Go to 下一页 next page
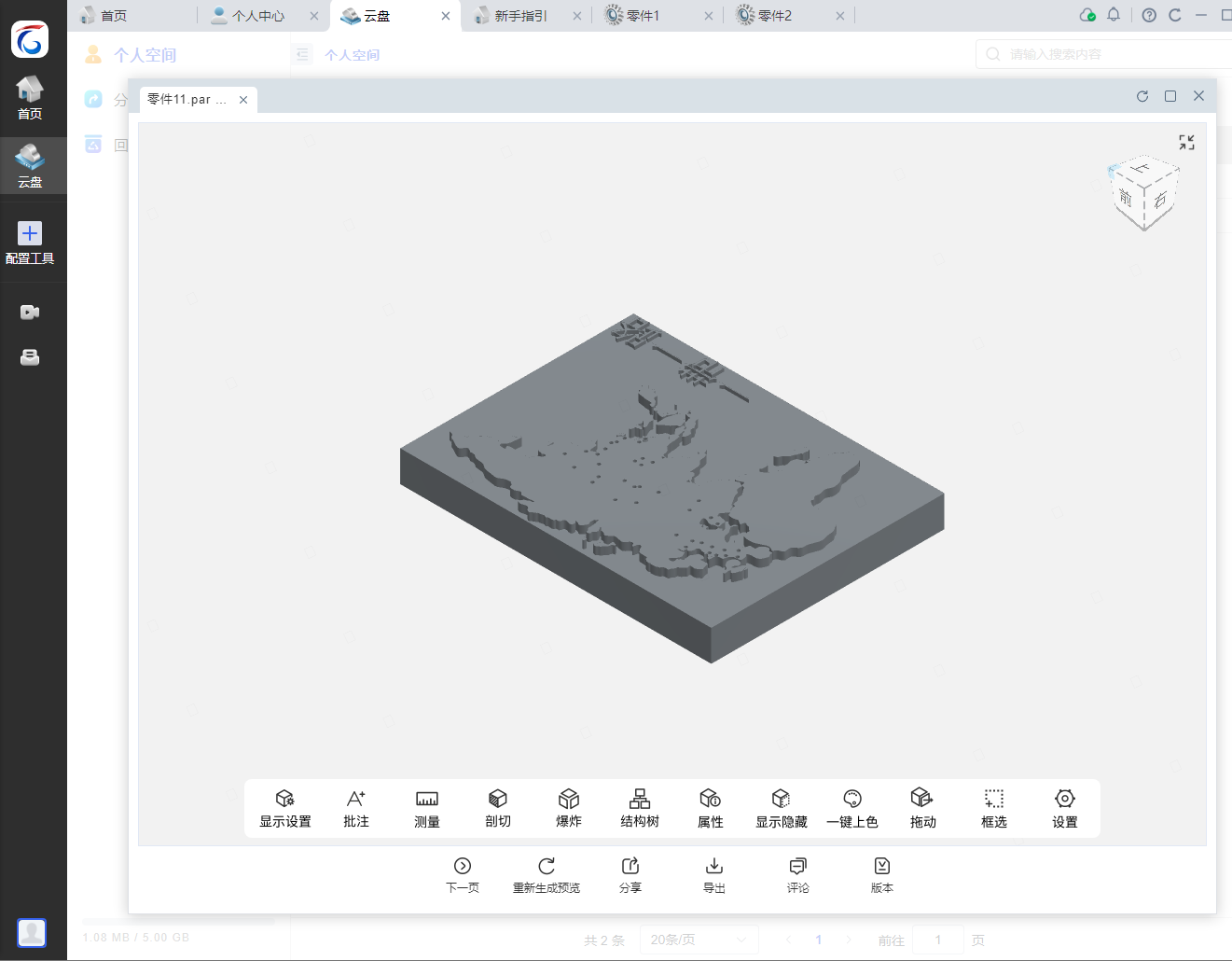This screenshot has width=1232, height=961. (x=463, y=875)
